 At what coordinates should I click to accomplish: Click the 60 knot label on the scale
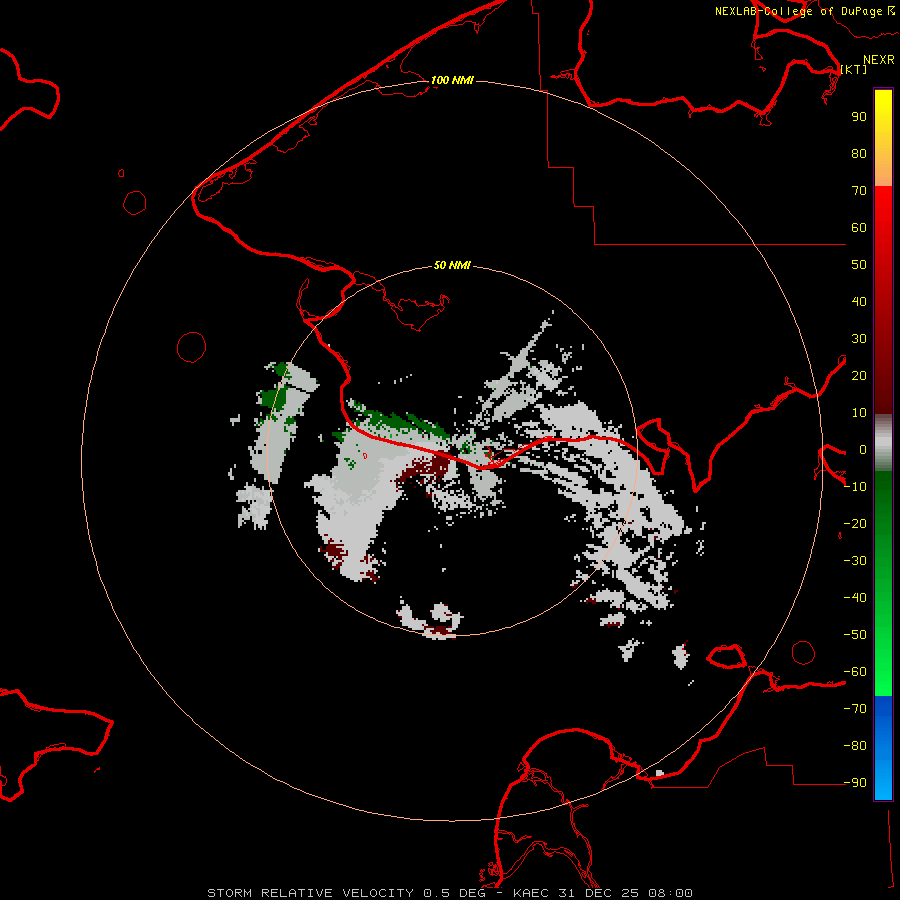coord(859,227)
